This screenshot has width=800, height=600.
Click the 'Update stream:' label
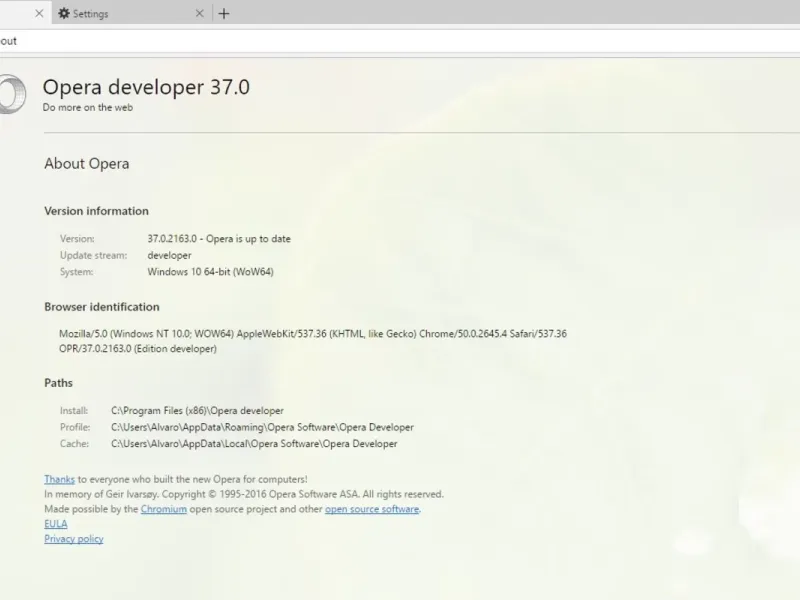click(x=93, y=255)
